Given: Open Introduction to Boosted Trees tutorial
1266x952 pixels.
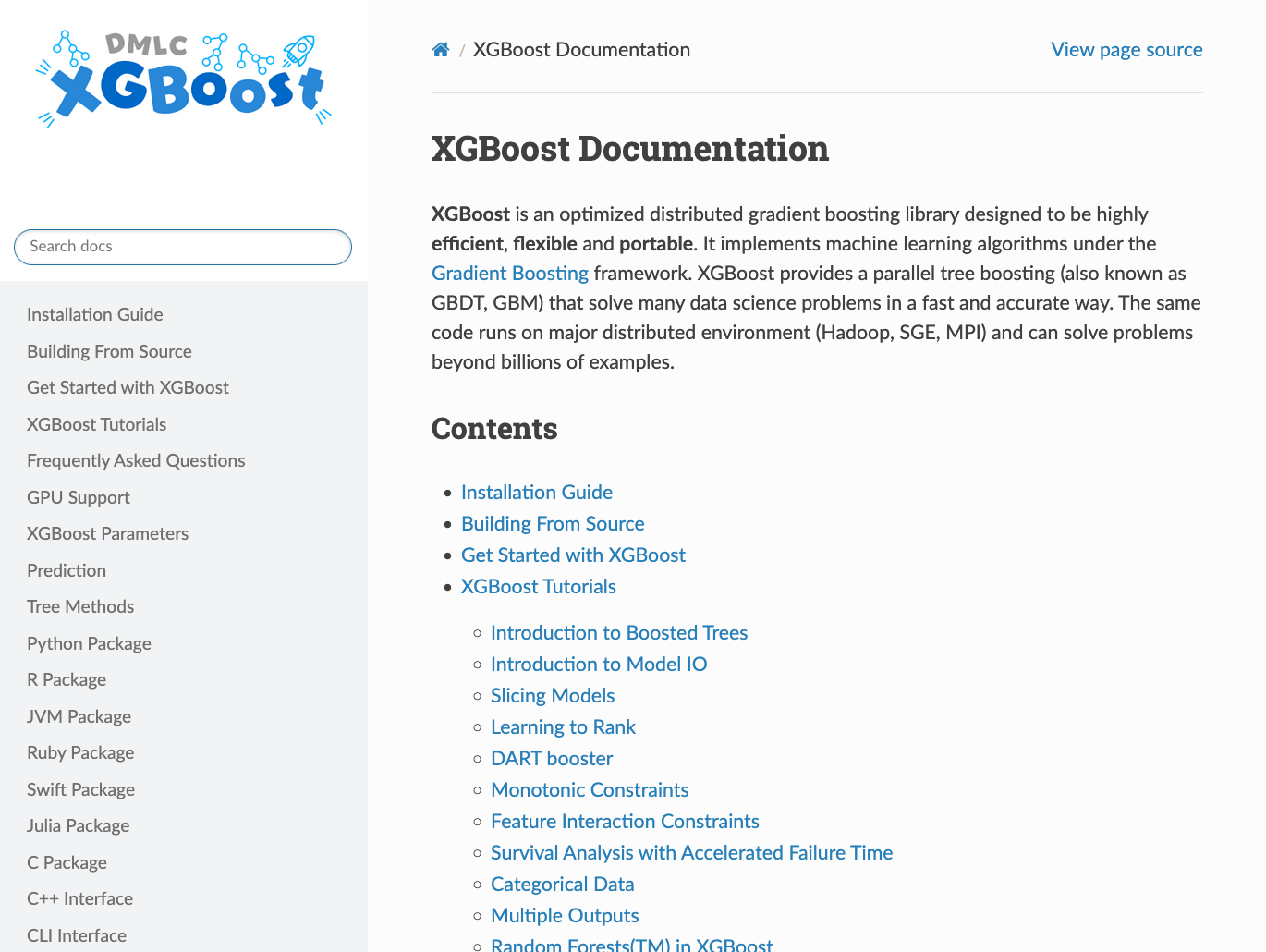Looking at the screenshot, I should pyautogui.click(x=618, y=633).
